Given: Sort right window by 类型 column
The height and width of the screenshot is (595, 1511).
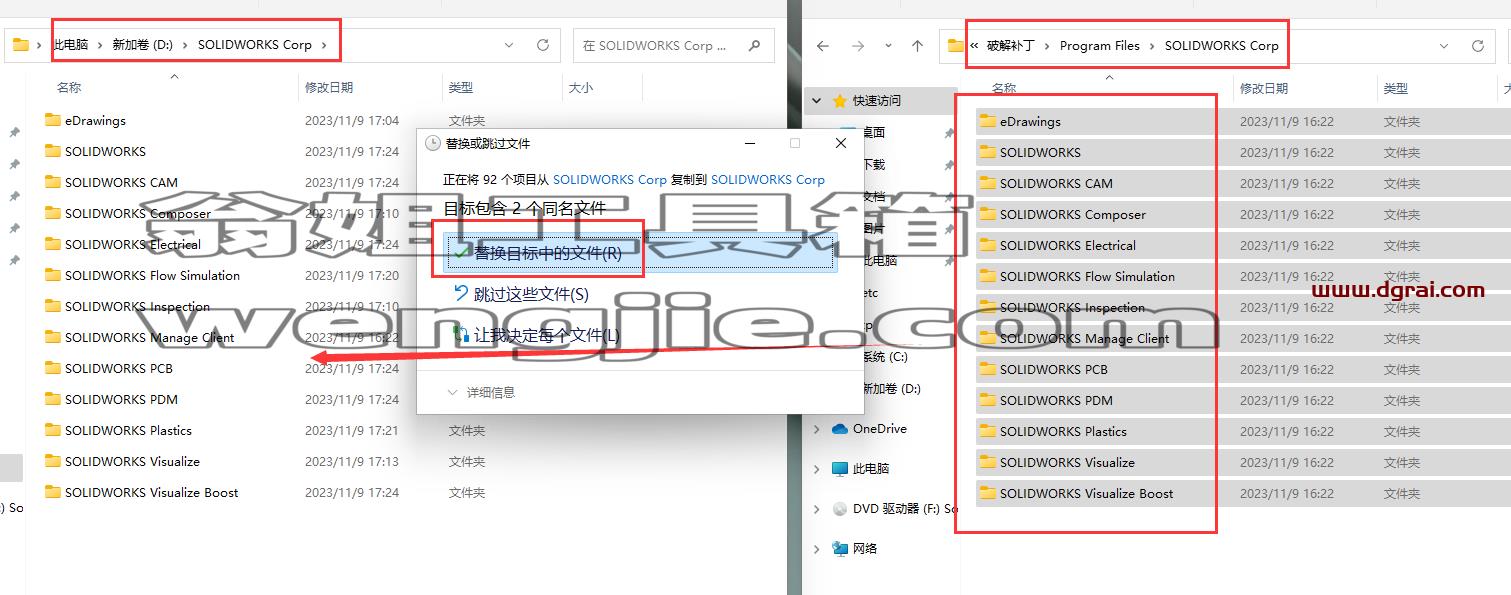Looking at the screenshot, I should pos(1396,89).
